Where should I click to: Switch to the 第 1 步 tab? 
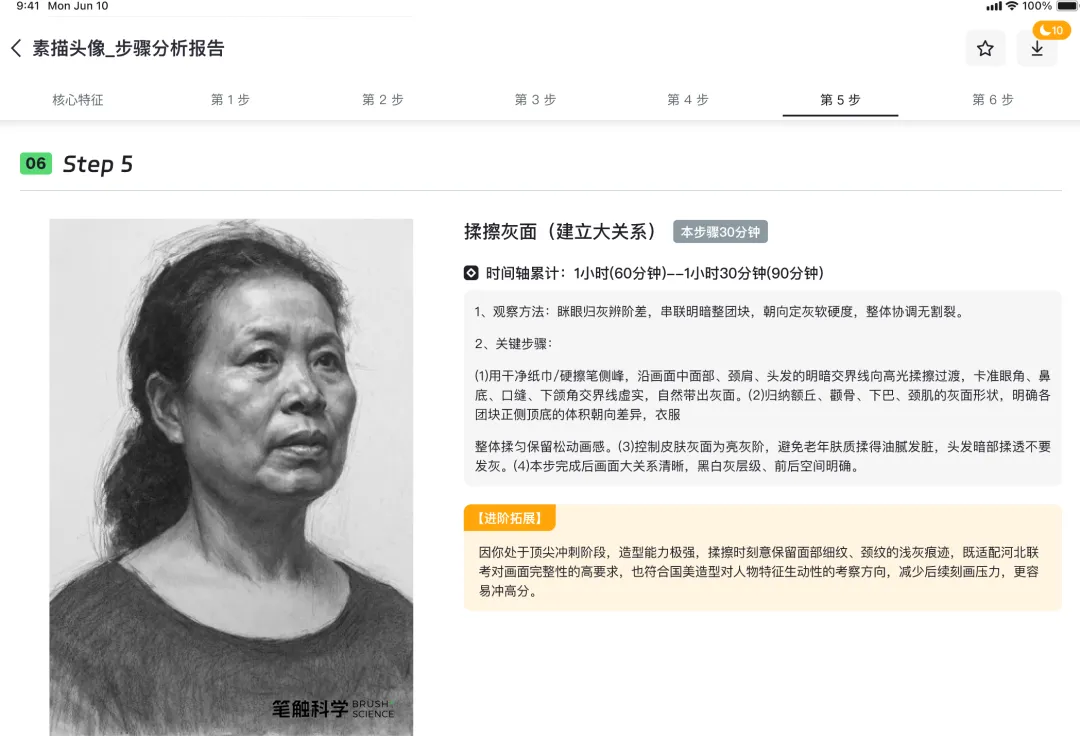pos(230,100)
